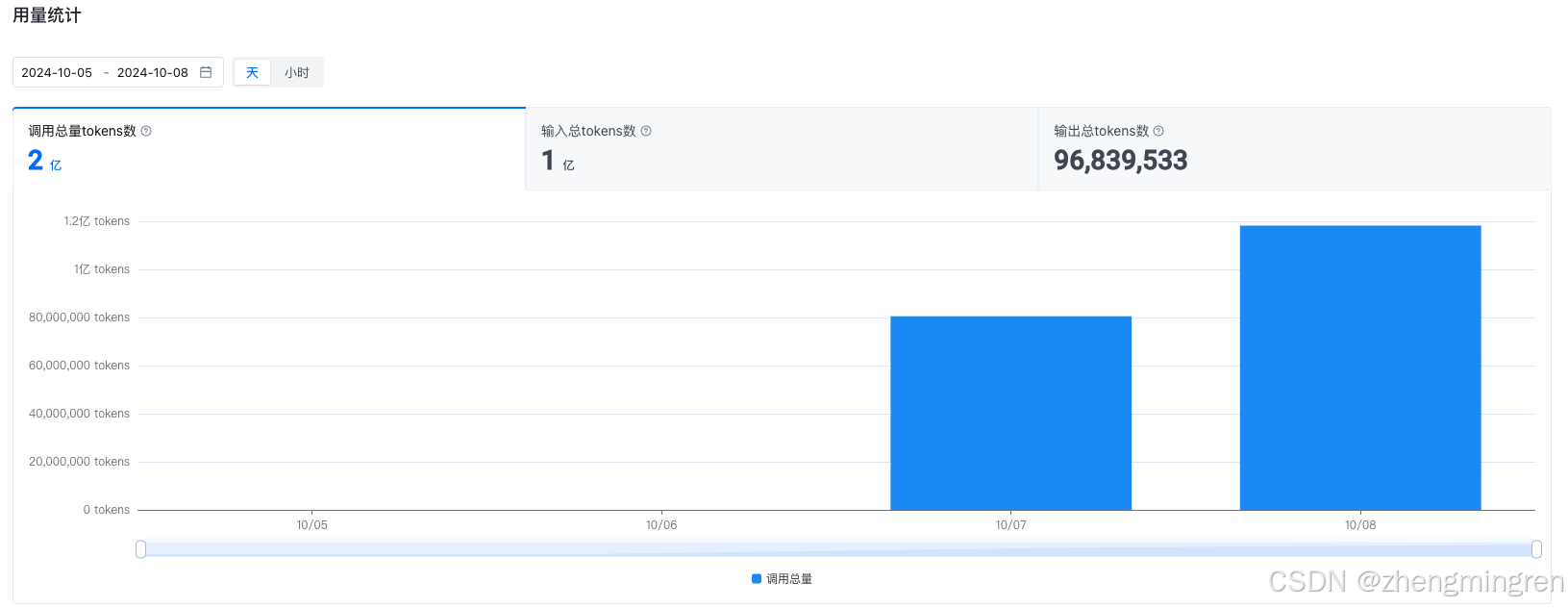The image size is (1568, 608).
Task: Click the 2 亿 total value
Action: click(44, 161)
